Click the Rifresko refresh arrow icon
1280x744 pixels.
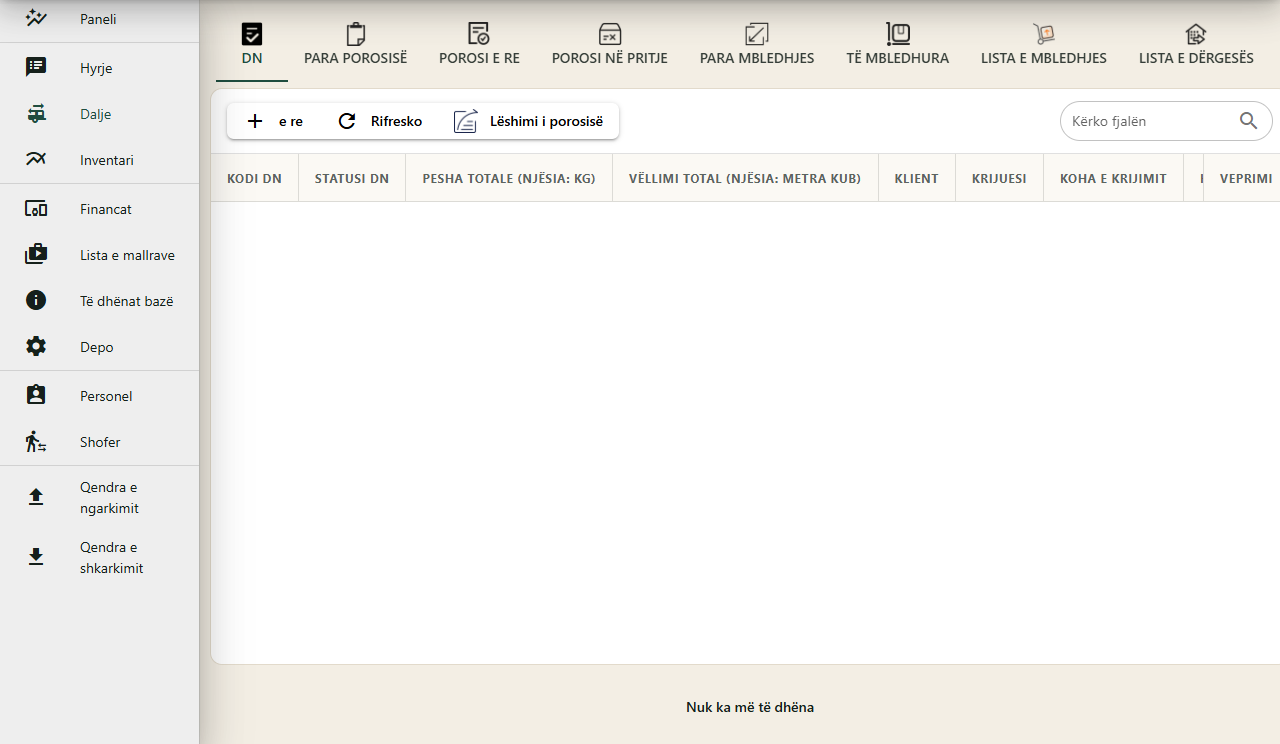347,121
